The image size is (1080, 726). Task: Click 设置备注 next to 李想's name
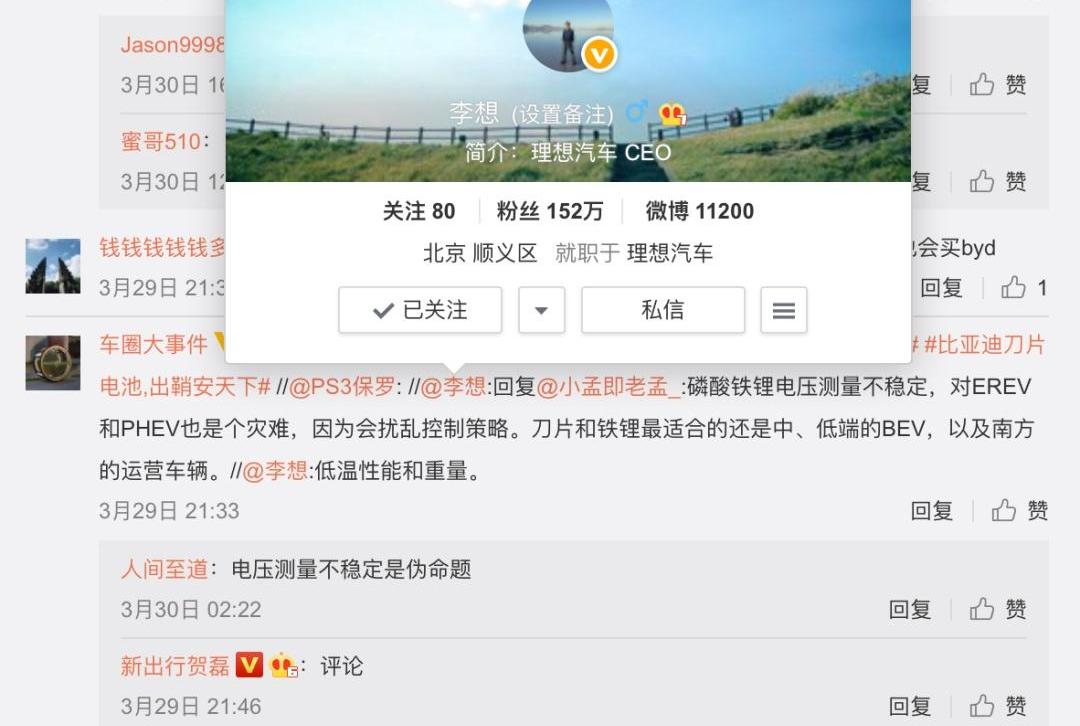click(562, 114)
